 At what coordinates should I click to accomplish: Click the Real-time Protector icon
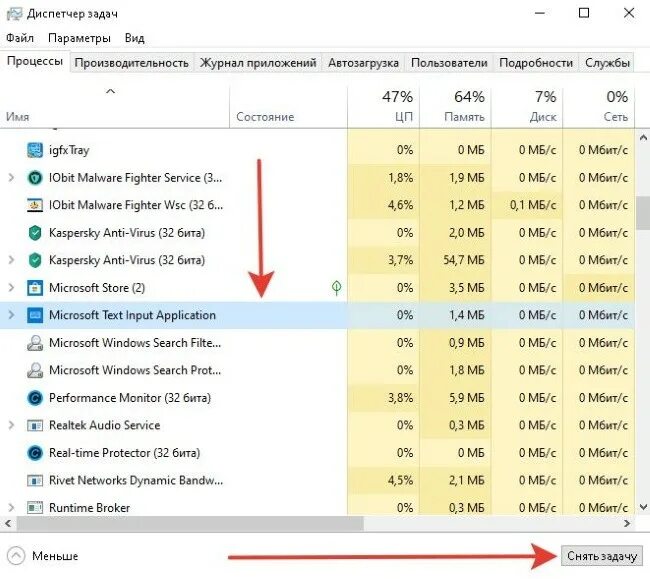[x=35, y=453]
